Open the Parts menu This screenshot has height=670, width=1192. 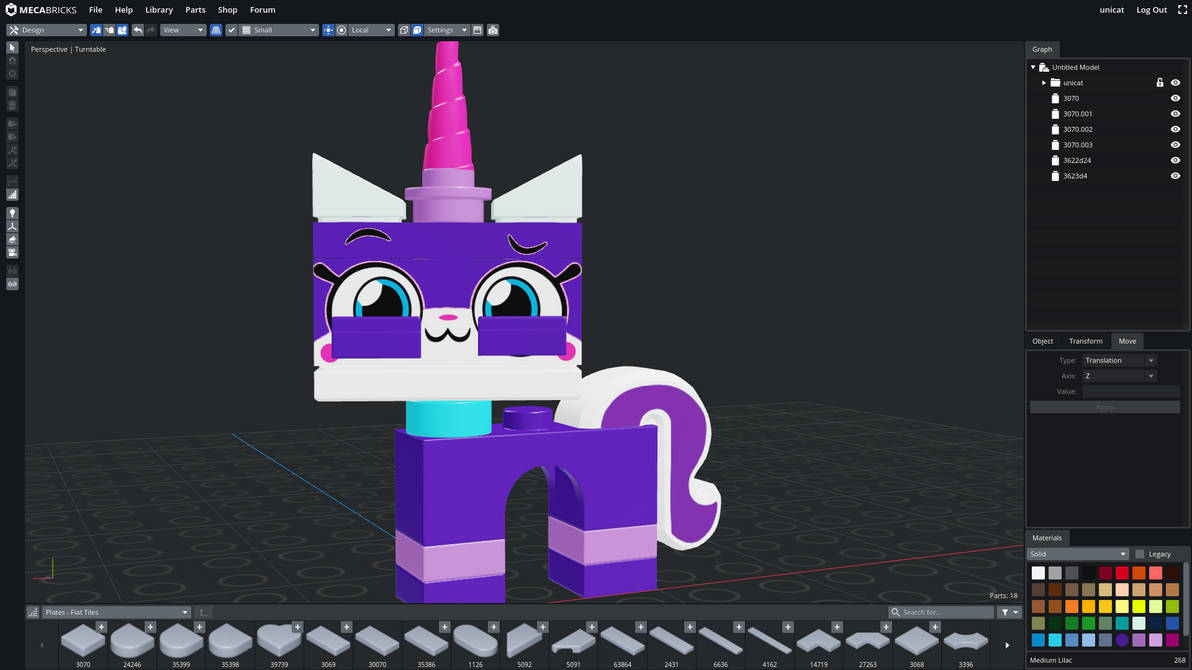point(195,10)
